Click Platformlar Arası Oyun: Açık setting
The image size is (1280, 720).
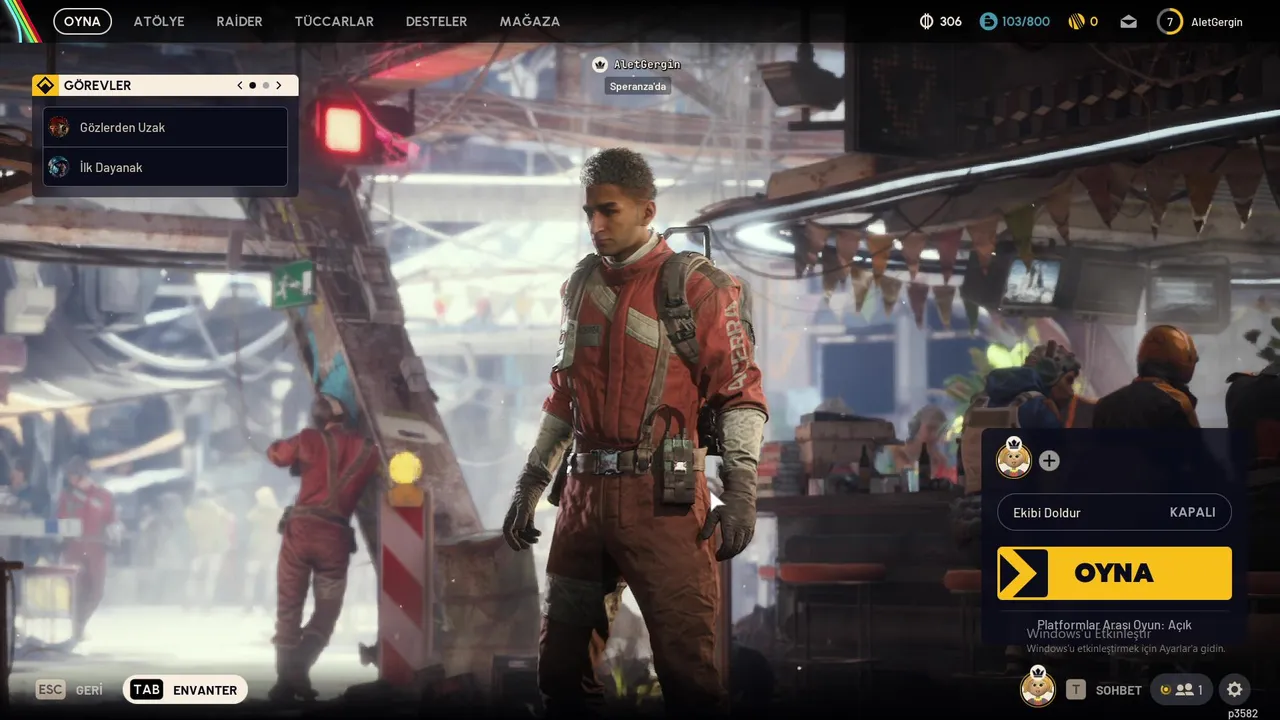[x=1114, y=625]
